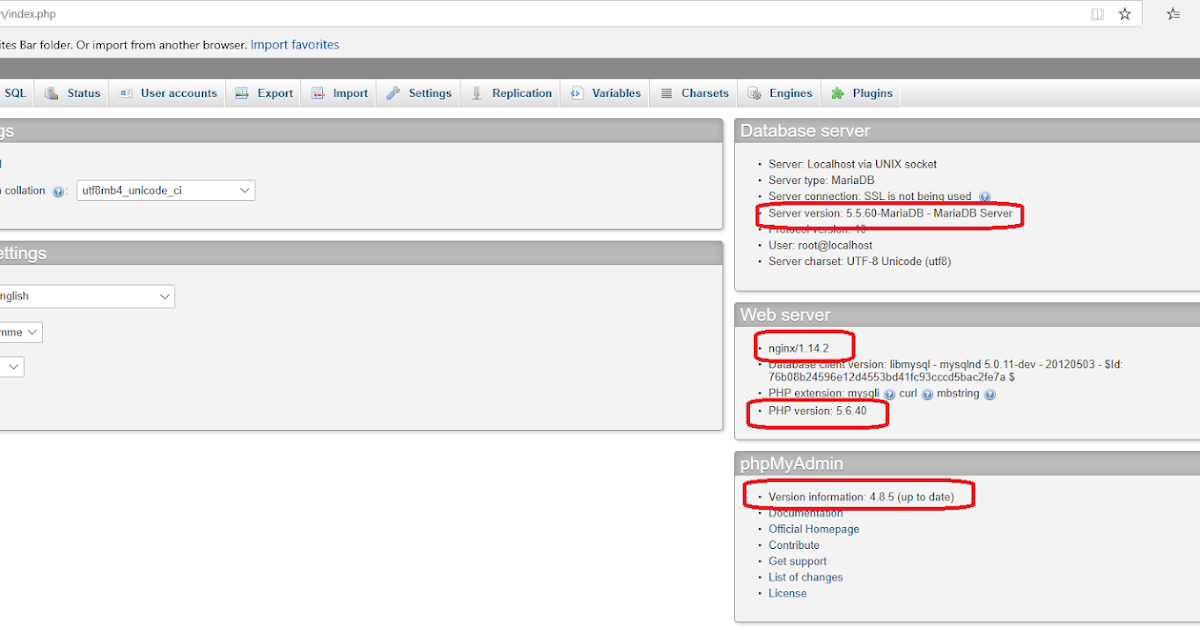Image resolution: width=1200 pixels, height=630 pixels.
Task: Click help icon next to curl extension
Action: (926, 393)
